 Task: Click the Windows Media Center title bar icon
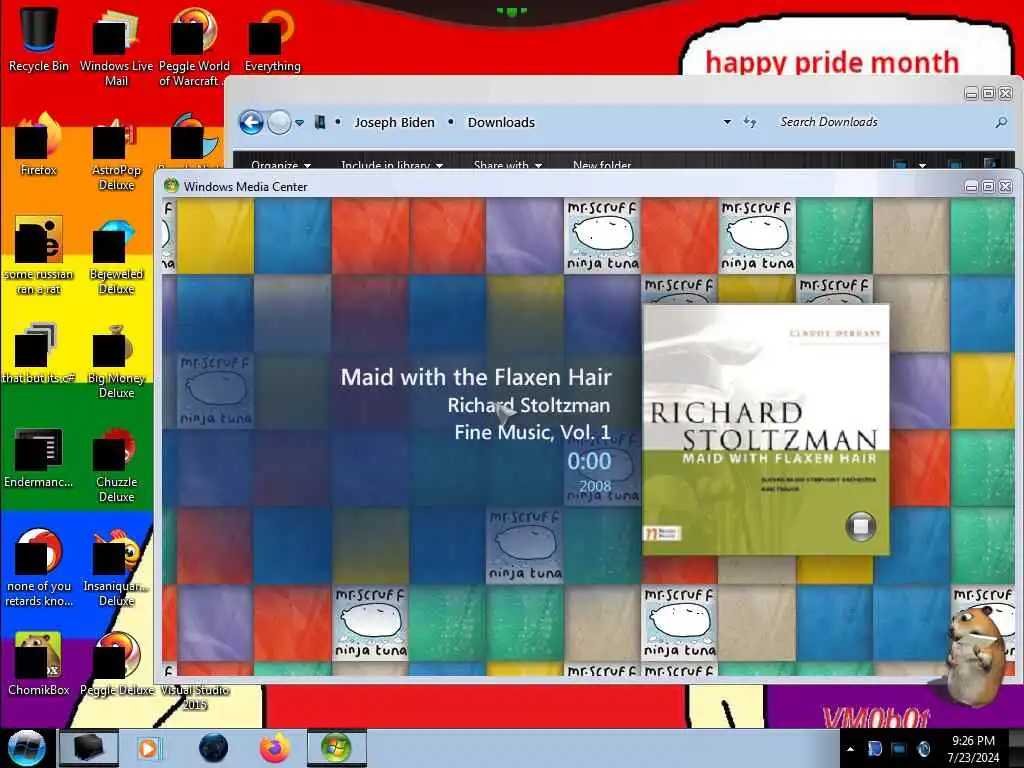(x=171, y=186)
